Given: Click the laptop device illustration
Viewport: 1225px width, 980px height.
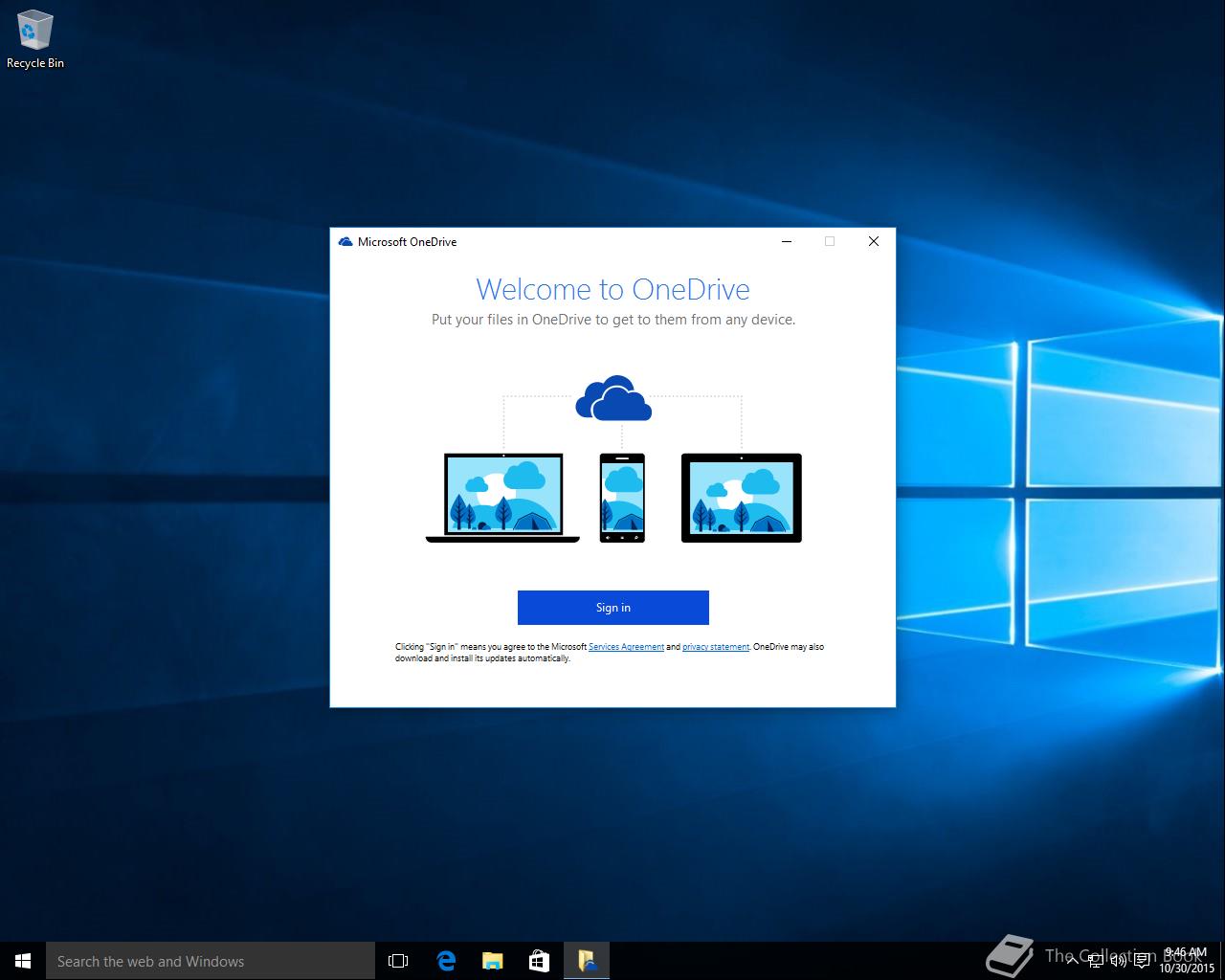Looking at the screenshot, I should pos(502,498).
